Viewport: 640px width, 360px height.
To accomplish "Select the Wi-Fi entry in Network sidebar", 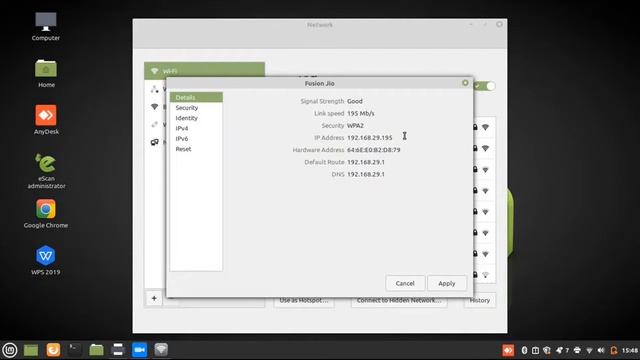I will click(x=204, y=71).
